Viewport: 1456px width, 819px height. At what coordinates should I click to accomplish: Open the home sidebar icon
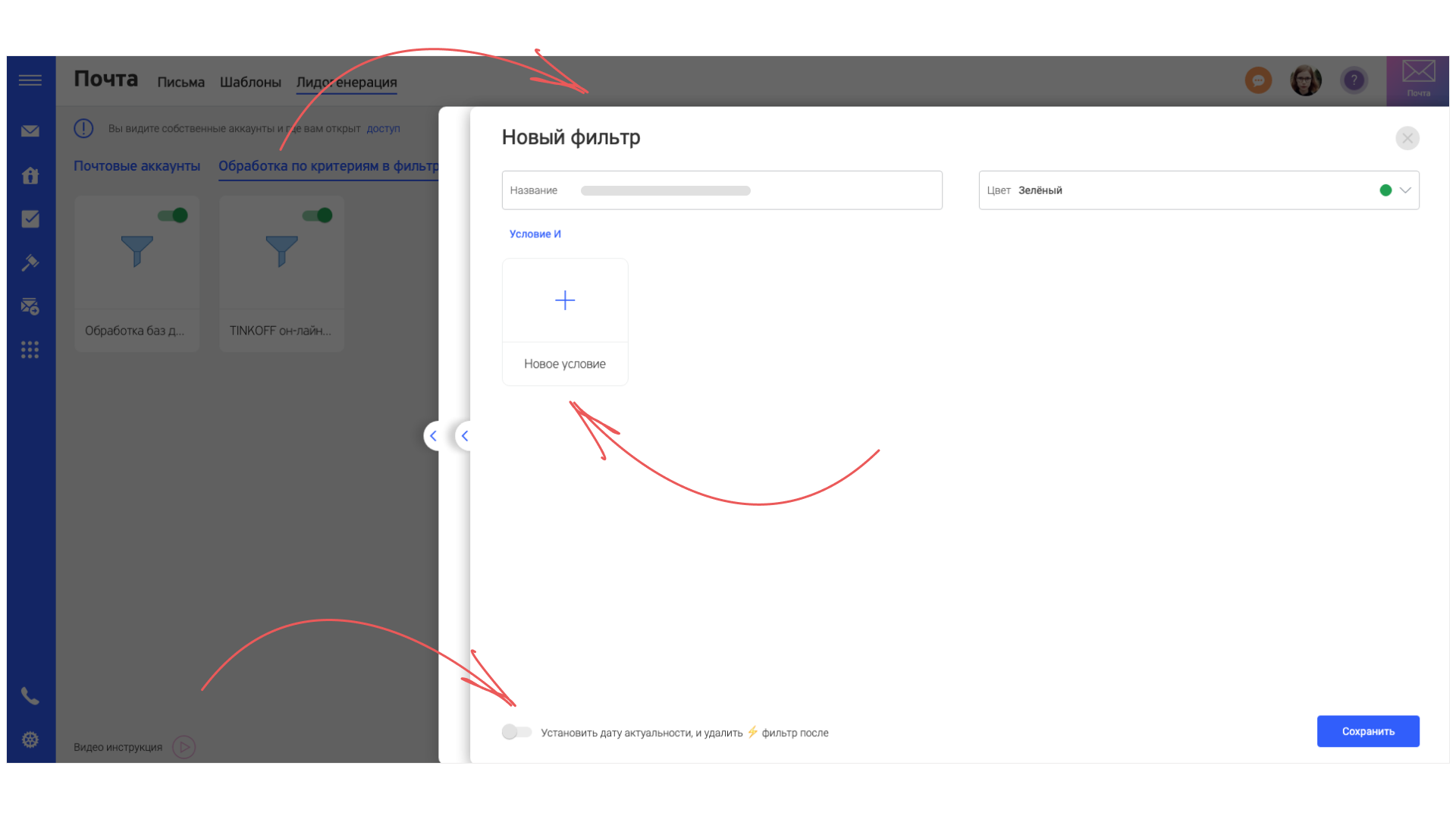tap(30, 175)
